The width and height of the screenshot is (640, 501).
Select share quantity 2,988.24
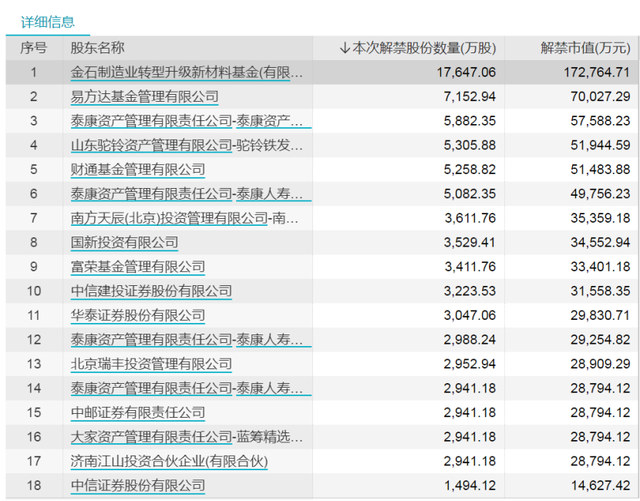[x=470, y=340]
